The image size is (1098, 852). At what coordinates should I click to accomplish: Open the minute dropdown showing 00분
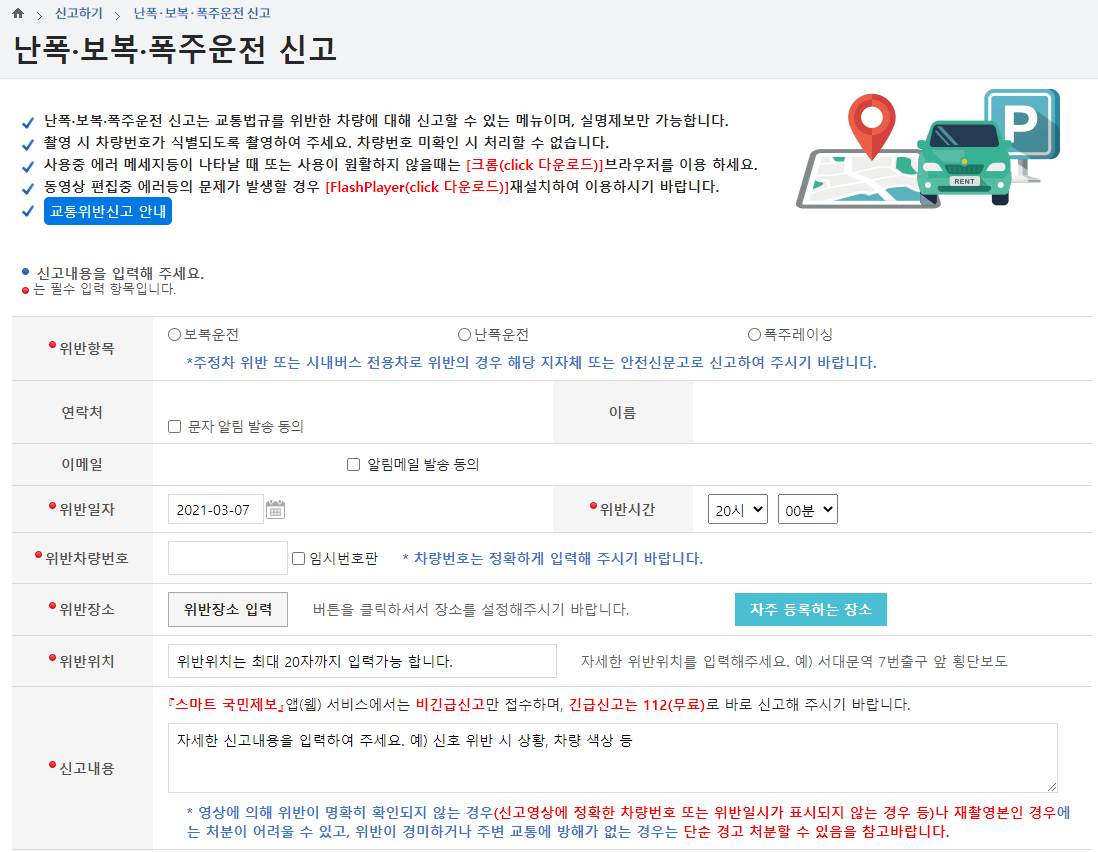807,508
